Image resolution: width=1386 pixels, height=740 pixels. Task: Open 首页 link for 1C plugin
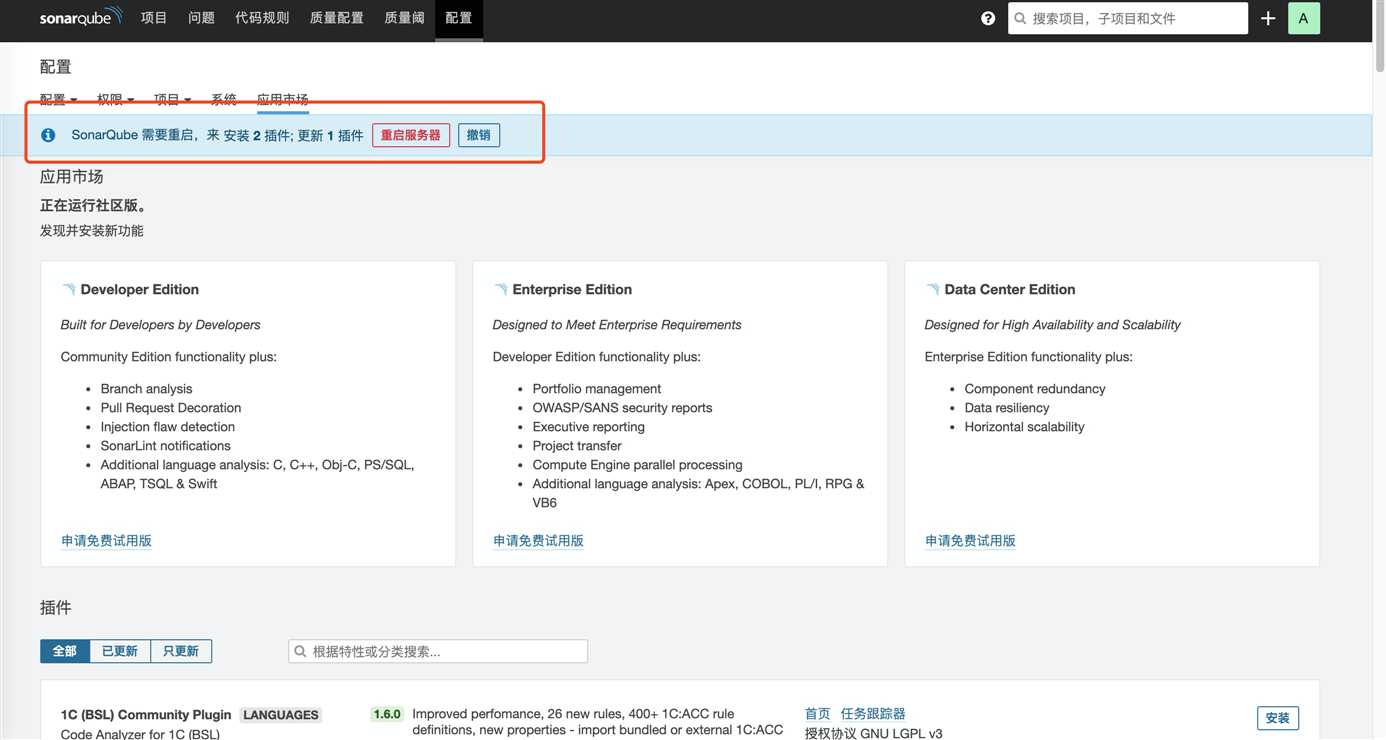click(x=818, y=714)
